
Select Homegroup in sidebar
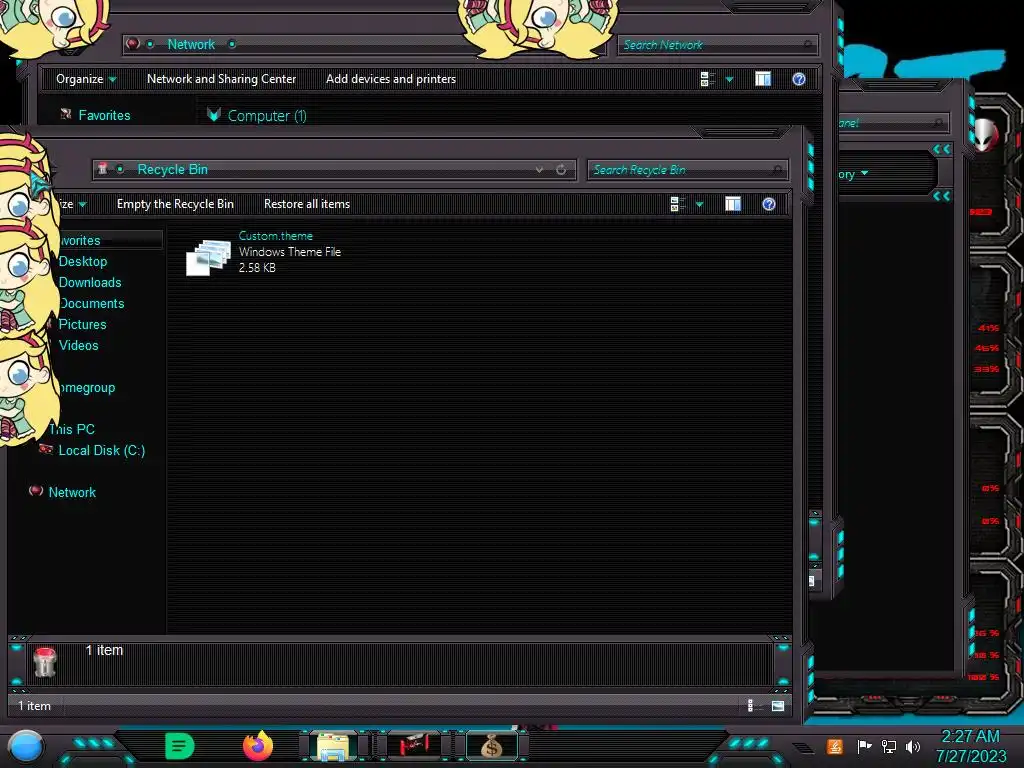point(87,387)
